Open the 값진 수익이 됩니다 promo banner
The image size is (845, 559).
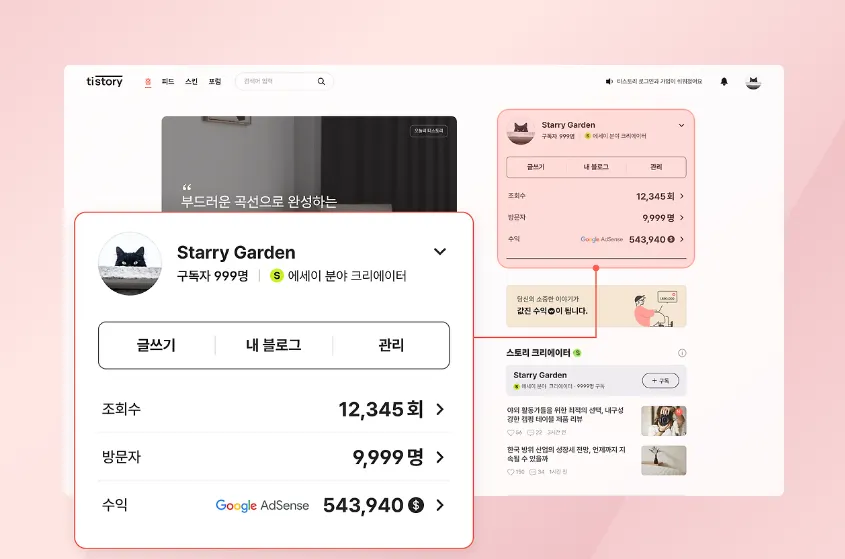tap(596, 306)
